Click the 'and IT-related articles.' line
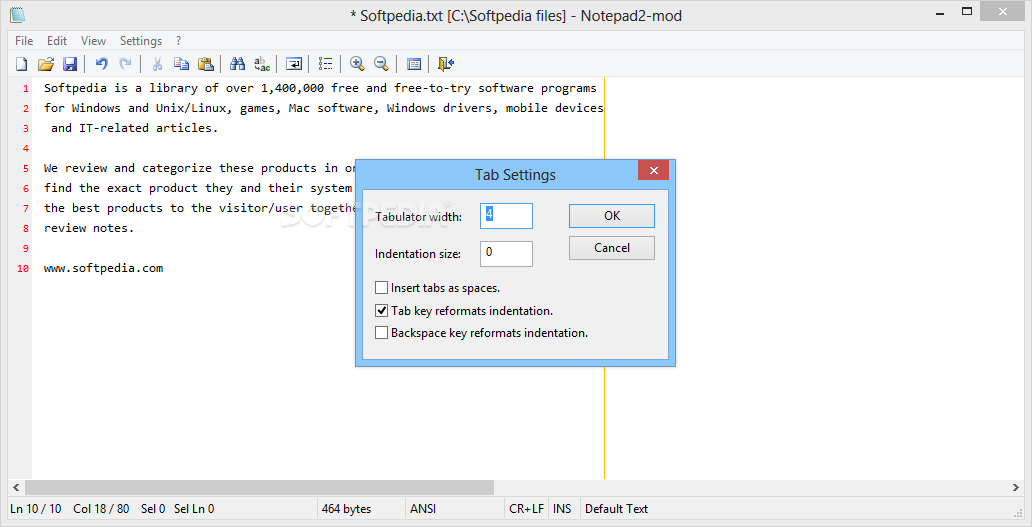The image size is (1032, 527). coord(134,128)
